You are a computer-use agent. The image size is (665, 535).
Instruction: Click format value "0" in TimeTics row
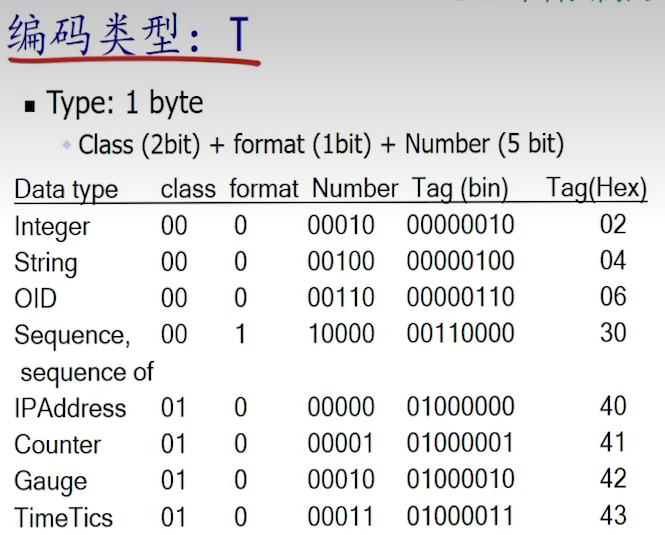click(240, 518)
